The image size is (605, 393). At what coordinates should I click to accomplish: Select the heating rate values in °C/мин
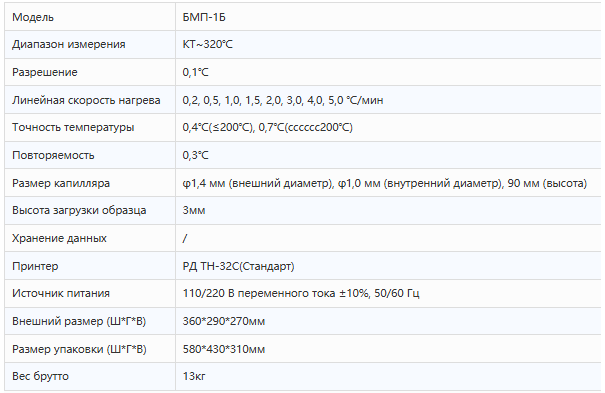283,100
